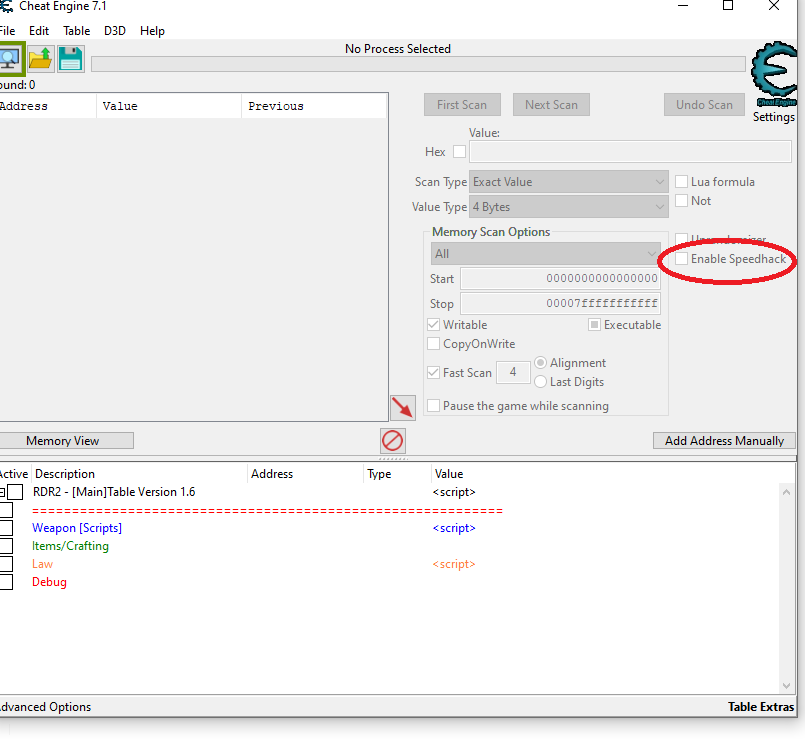Open the Scan Type dropdown
The height and width of the screenshot is (739, 805).
(568, 182)
